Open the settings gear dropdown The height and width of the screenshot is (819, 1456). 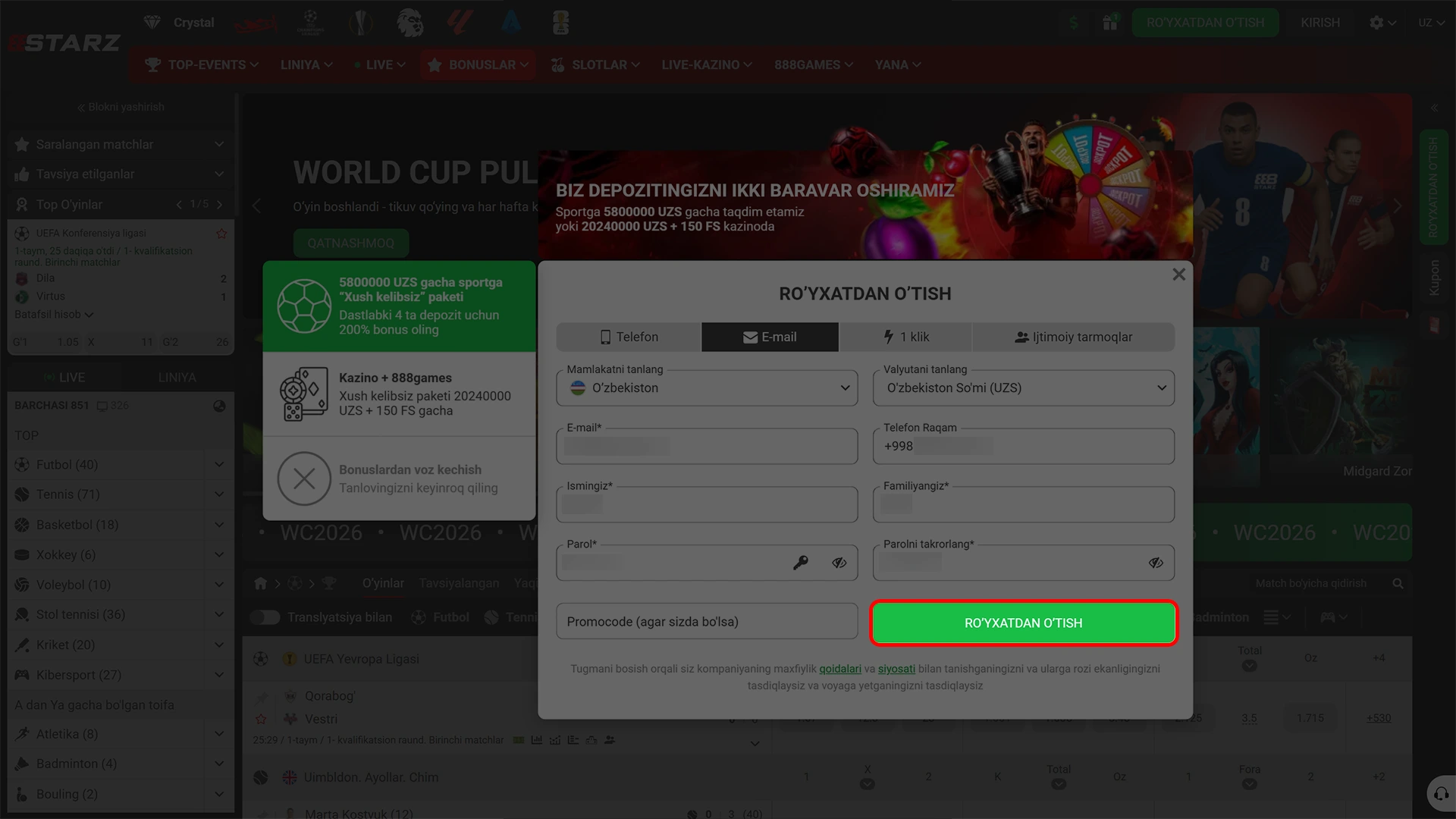[x=1383, y=23]
